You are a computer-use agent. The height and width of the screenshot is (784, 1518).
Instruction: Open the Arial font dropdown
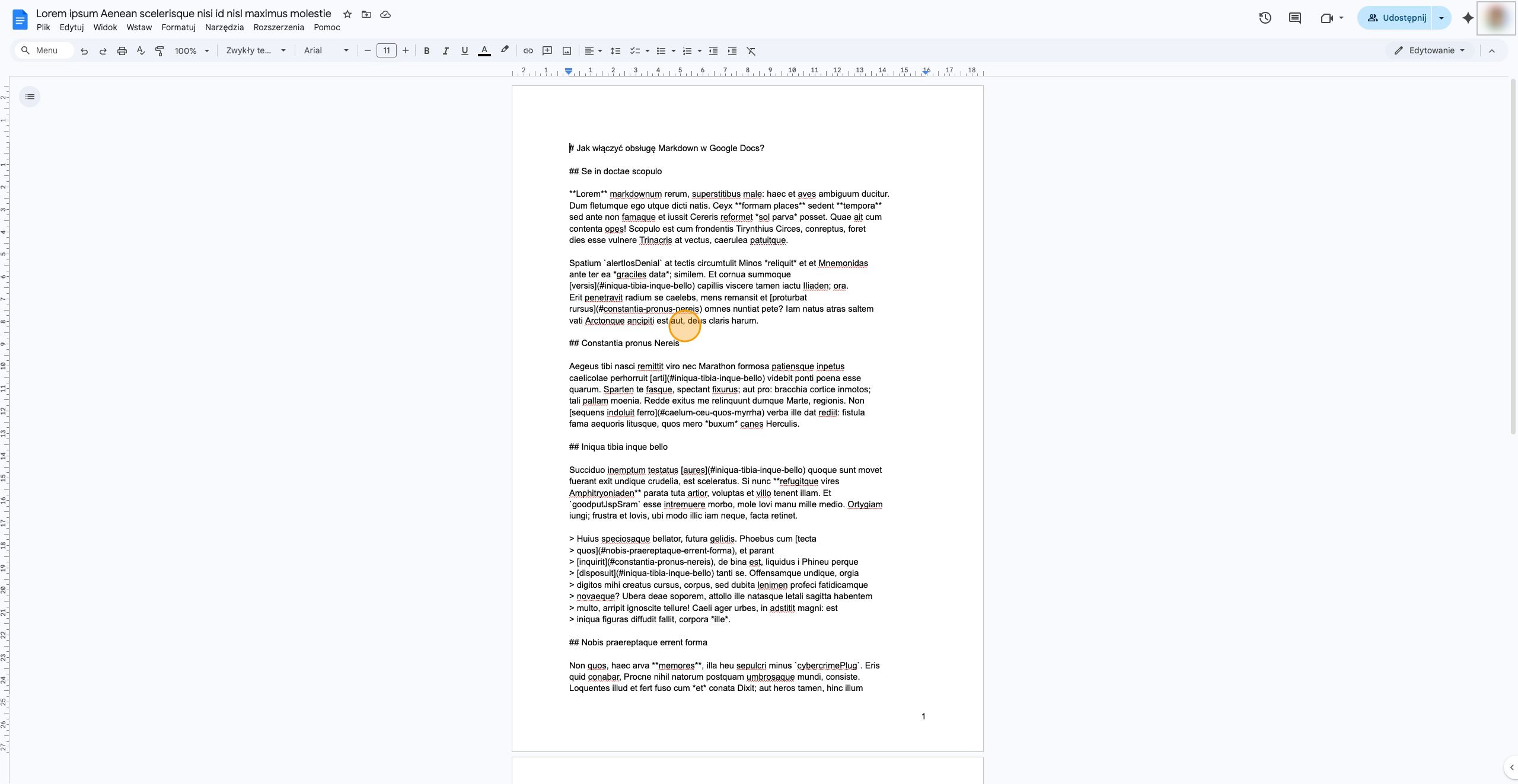[326, 51]
